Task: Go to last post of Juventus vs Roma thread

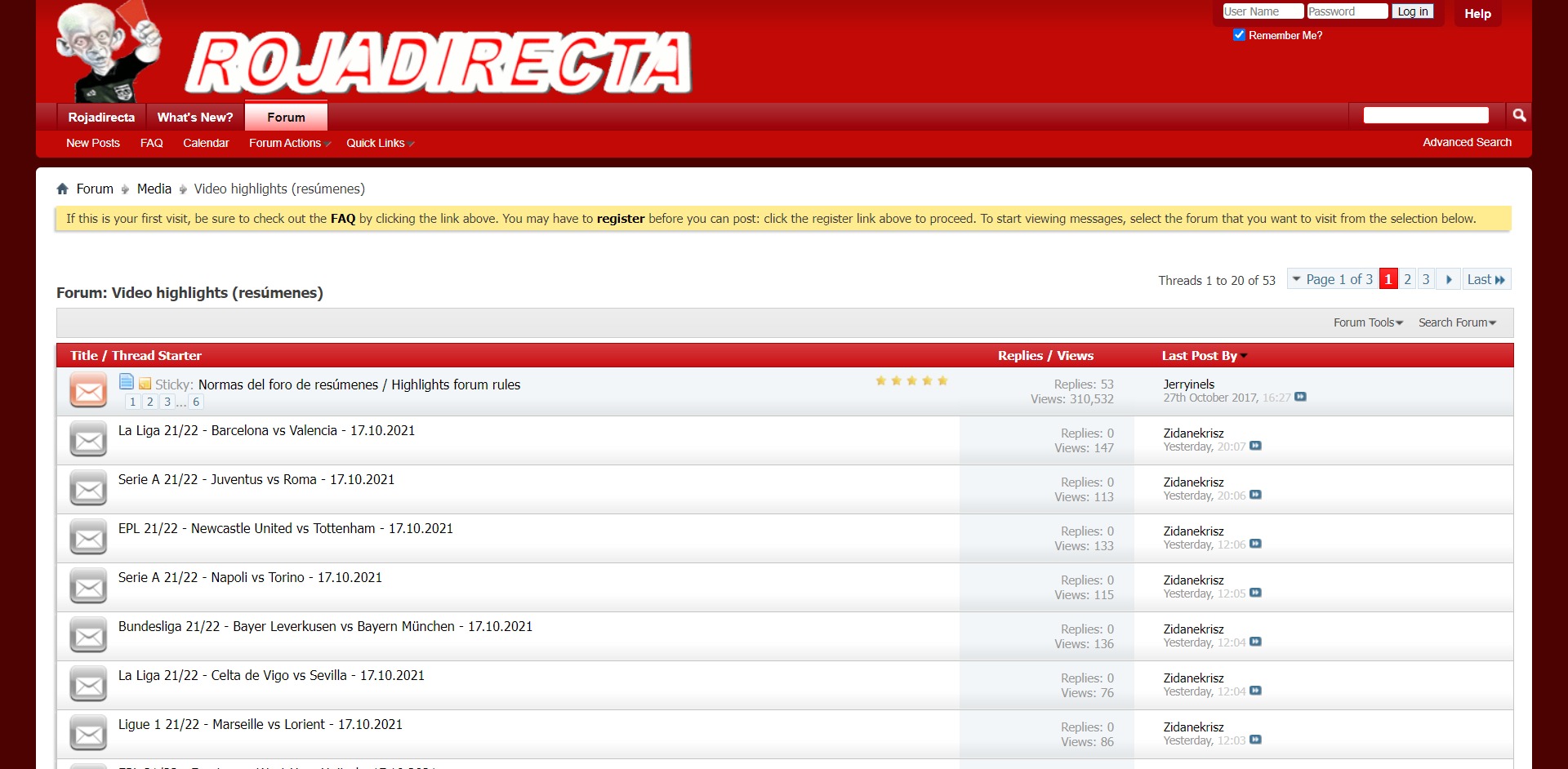Action: coord(1255,496)
